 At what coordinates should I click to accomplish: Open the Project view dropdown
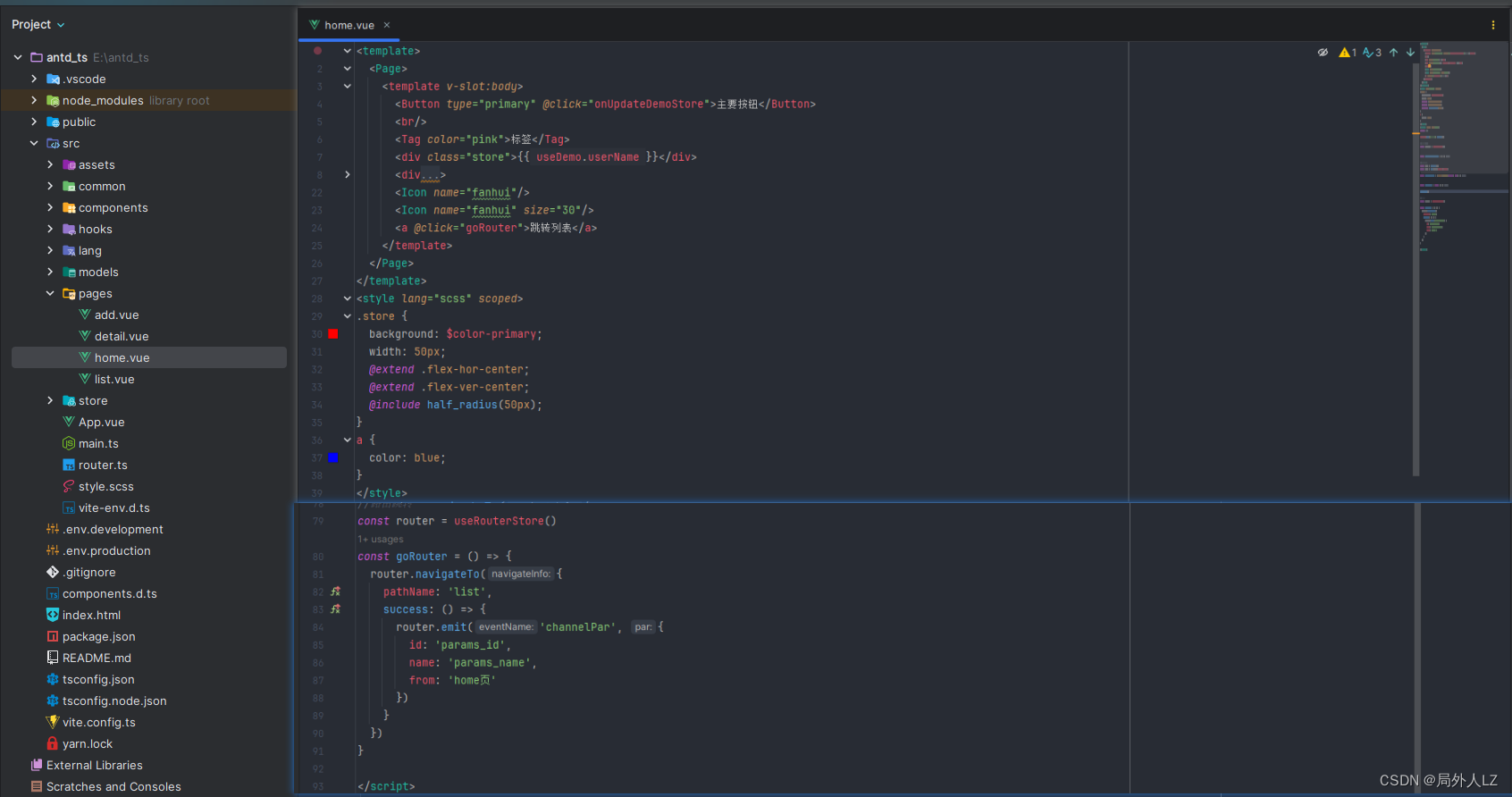[38, 24]
